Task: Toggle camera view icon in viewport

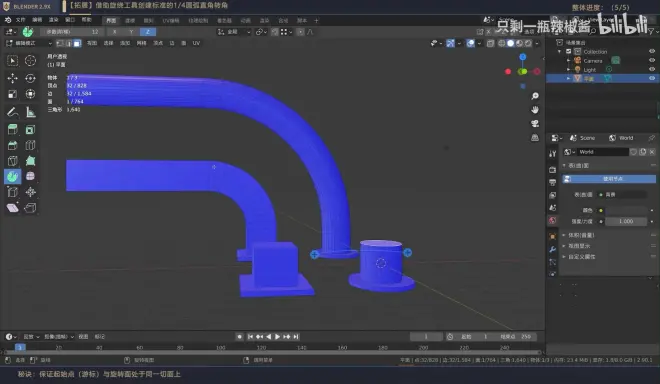Action: click(x=535, y=123)
